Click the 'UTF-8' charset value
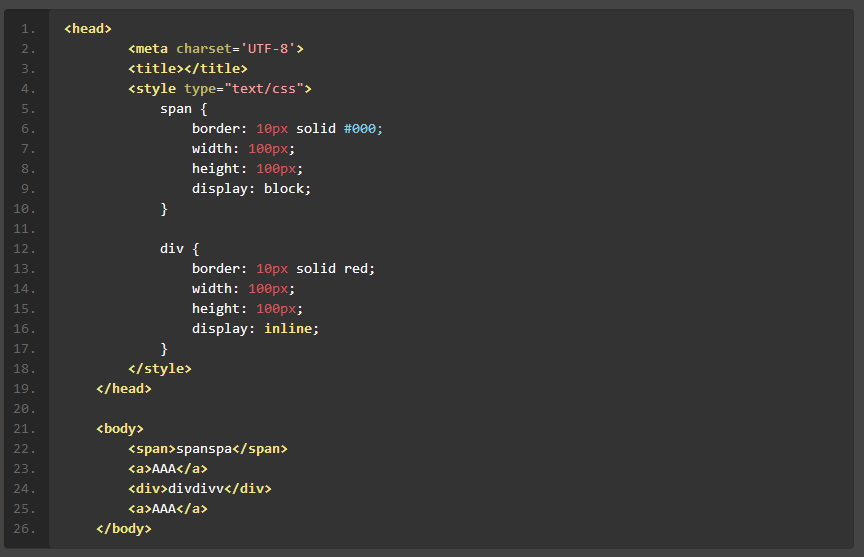This screenshot has height=557, width=864. click(x=267, y=49)
